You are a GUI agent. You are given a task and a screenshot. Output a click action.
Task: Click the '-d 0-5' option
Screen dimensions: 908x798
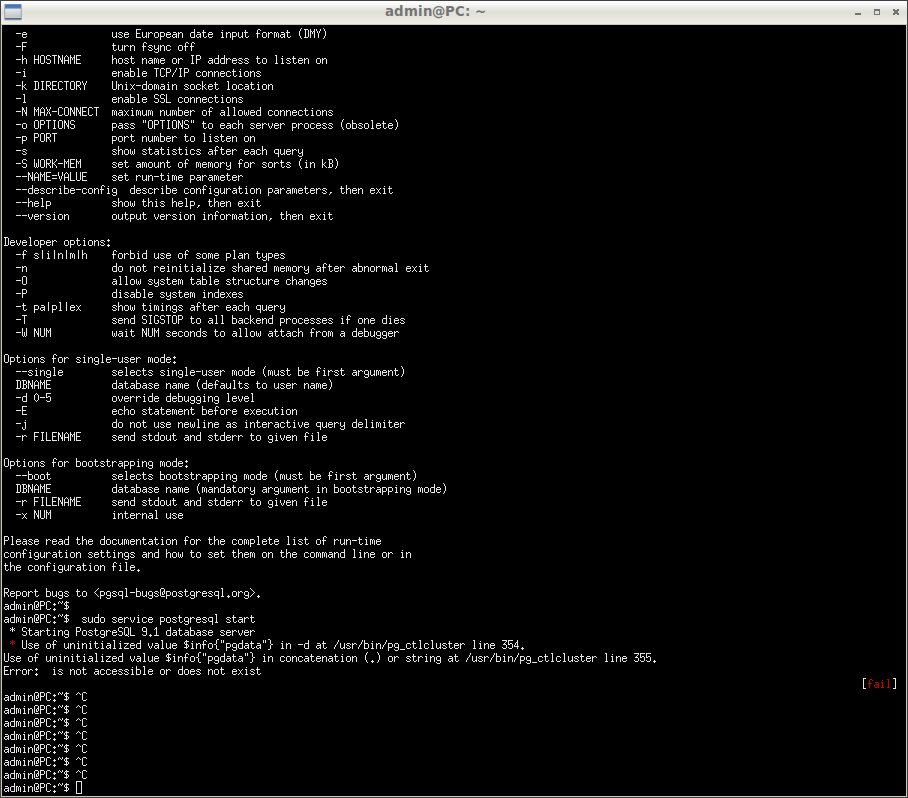tap(33, 398)
